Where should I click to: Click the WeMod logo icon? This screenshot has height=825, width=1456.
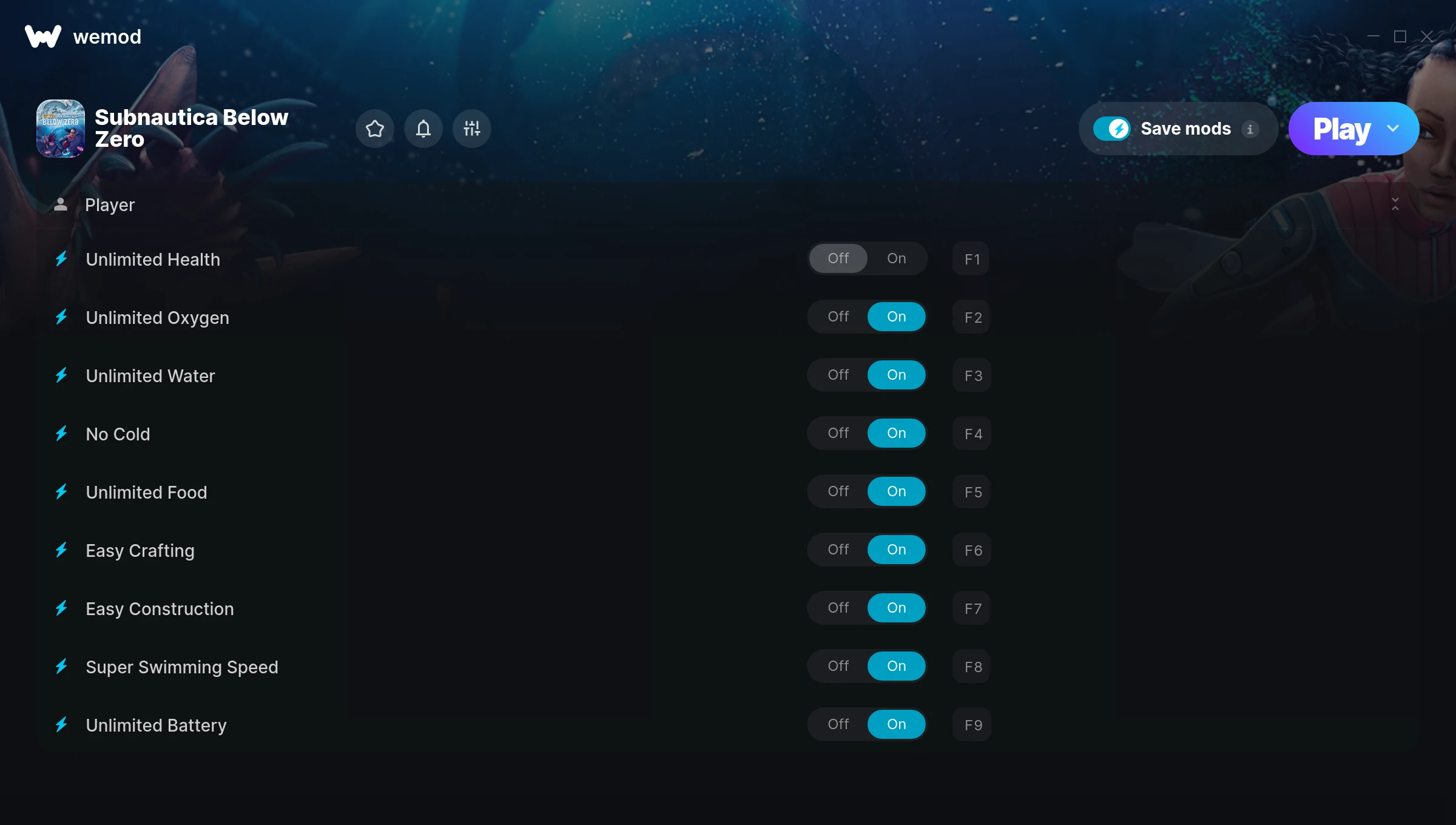coord(43,36)
